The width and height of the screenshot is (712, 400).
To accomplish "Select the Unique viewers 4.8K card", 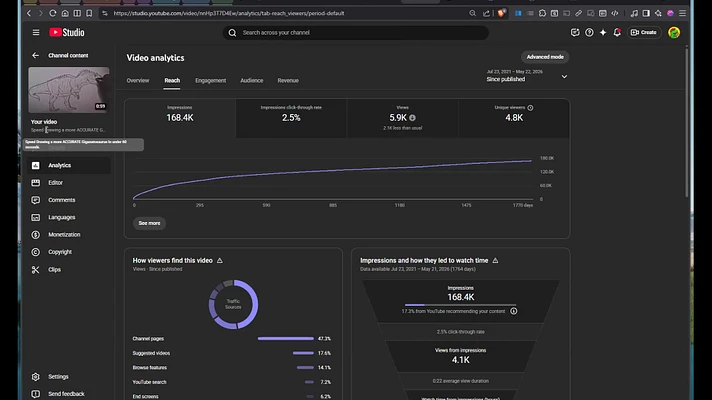I will pyautogui.click(x=514, y=119).
